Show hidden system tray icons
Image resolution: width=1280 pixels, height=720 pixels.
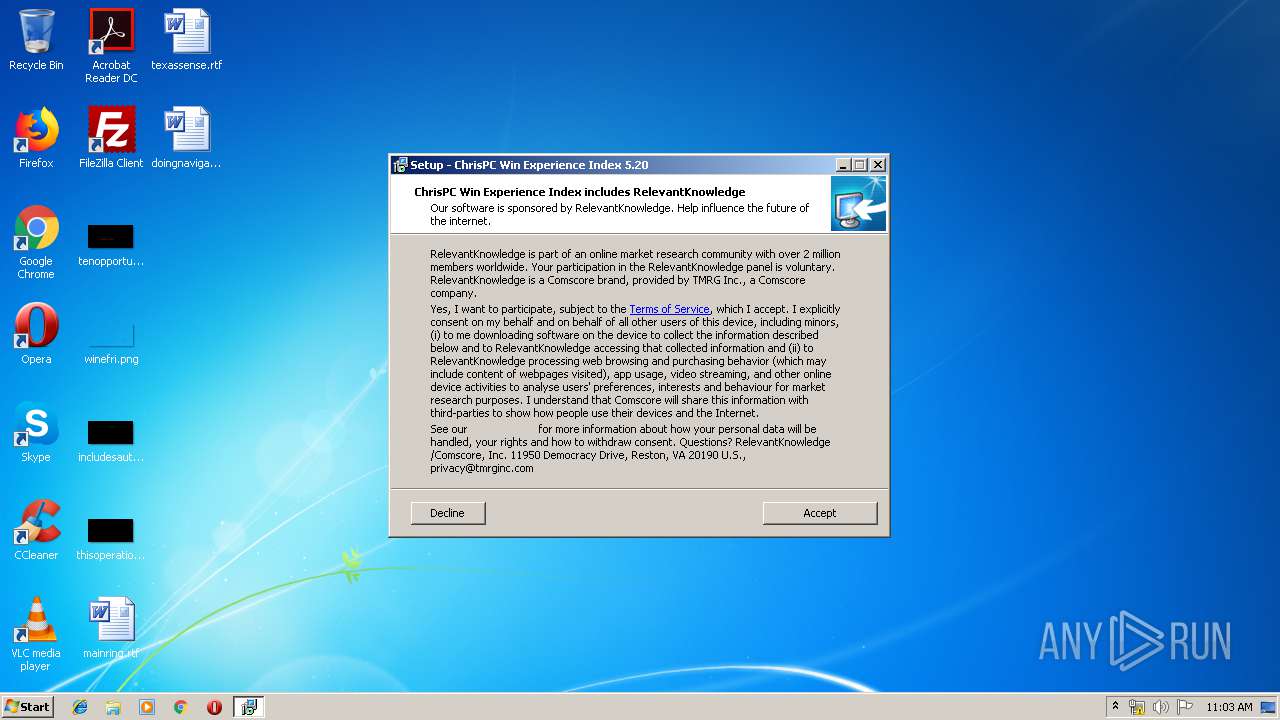(x=1115, y=707)
